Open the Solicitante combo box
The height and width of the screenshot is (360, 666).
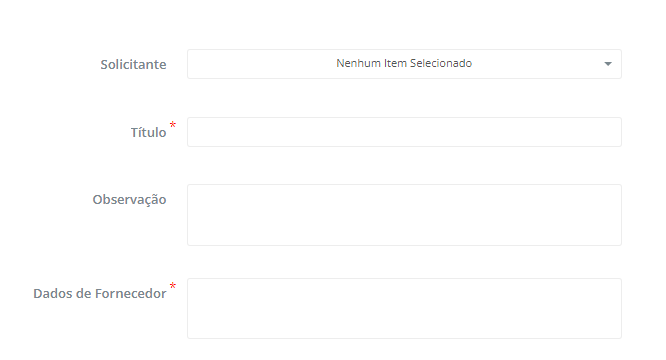pyautogui.click(x=404, y=64)
